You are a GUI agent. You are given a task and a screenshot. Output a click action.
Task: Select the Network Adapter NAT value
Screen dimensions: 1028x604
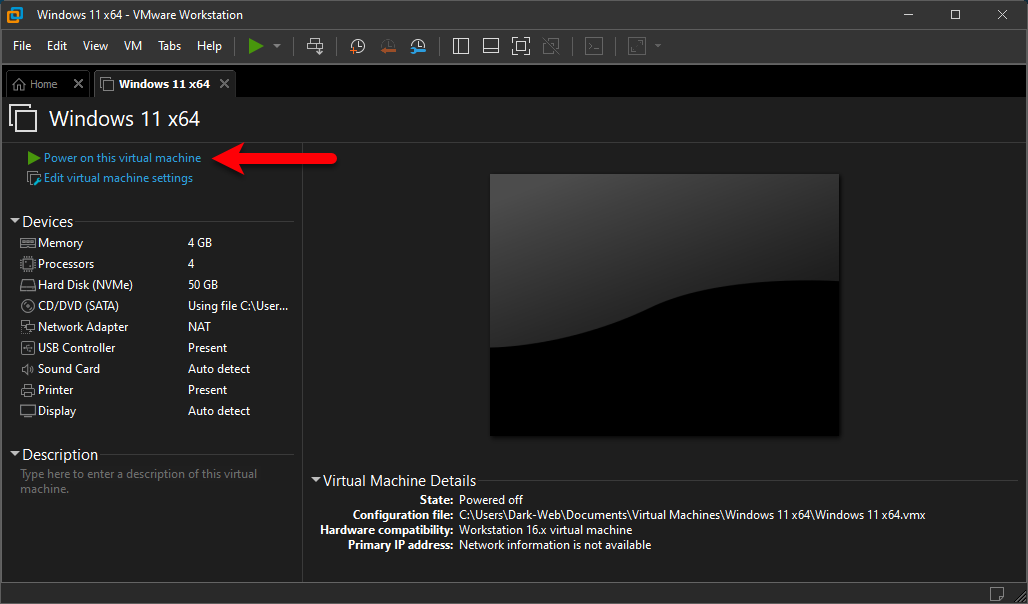(199, 327)
